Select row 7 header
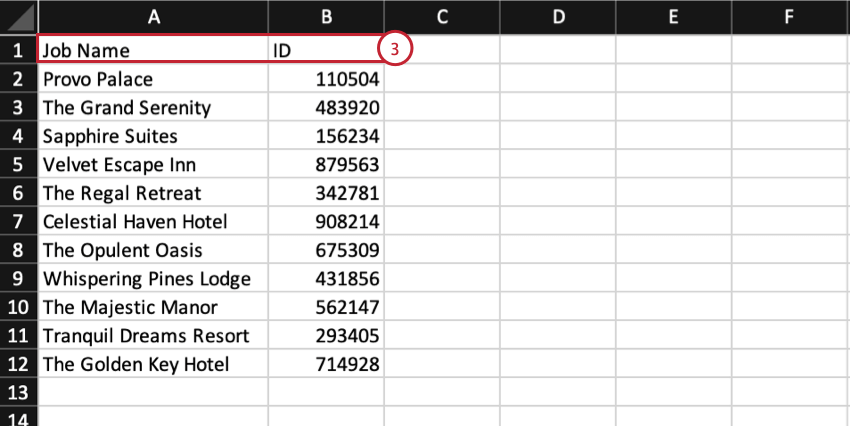The image size is (850, 426). click(x=19, y=221)
